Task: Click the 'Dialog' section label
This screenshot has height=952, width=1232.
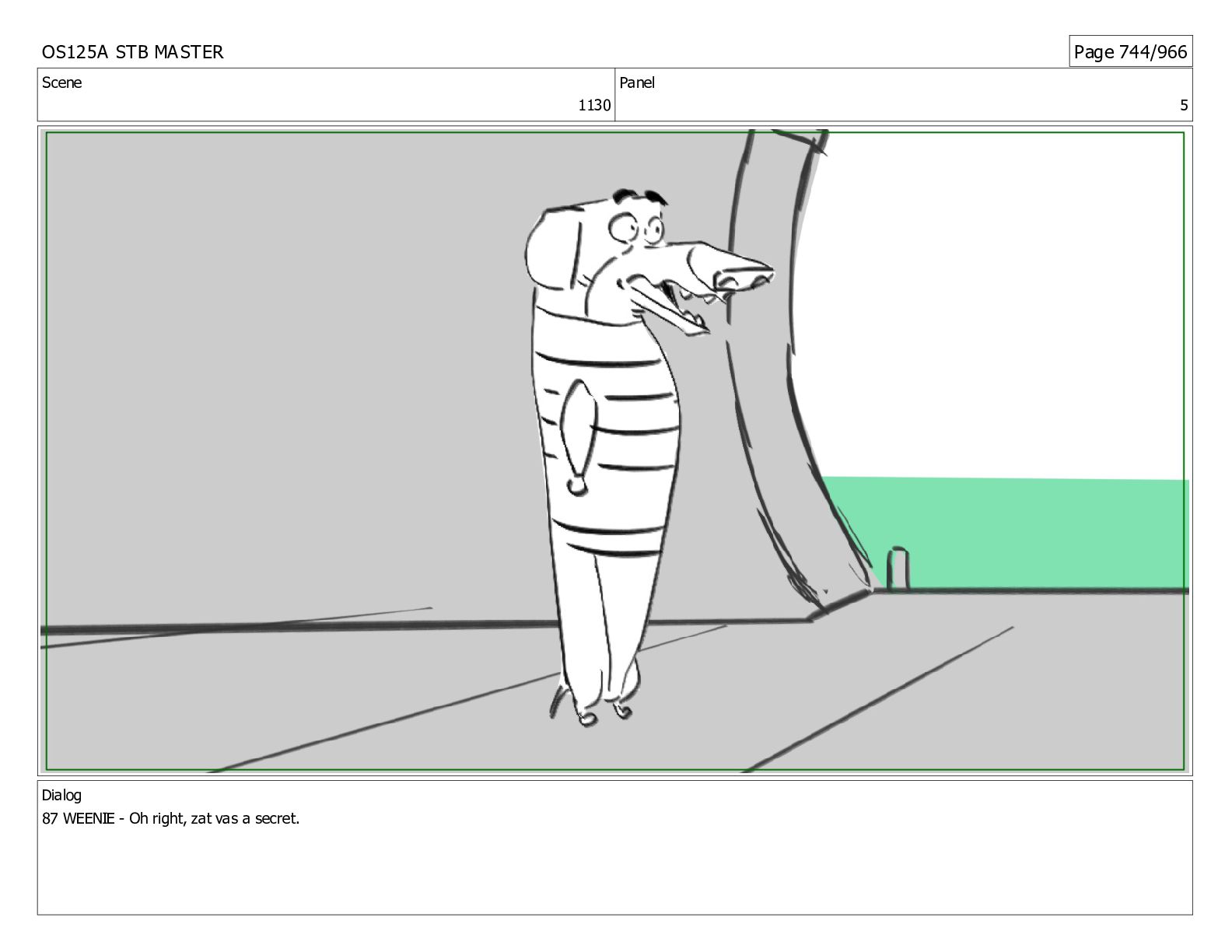Action: point(61,796)
